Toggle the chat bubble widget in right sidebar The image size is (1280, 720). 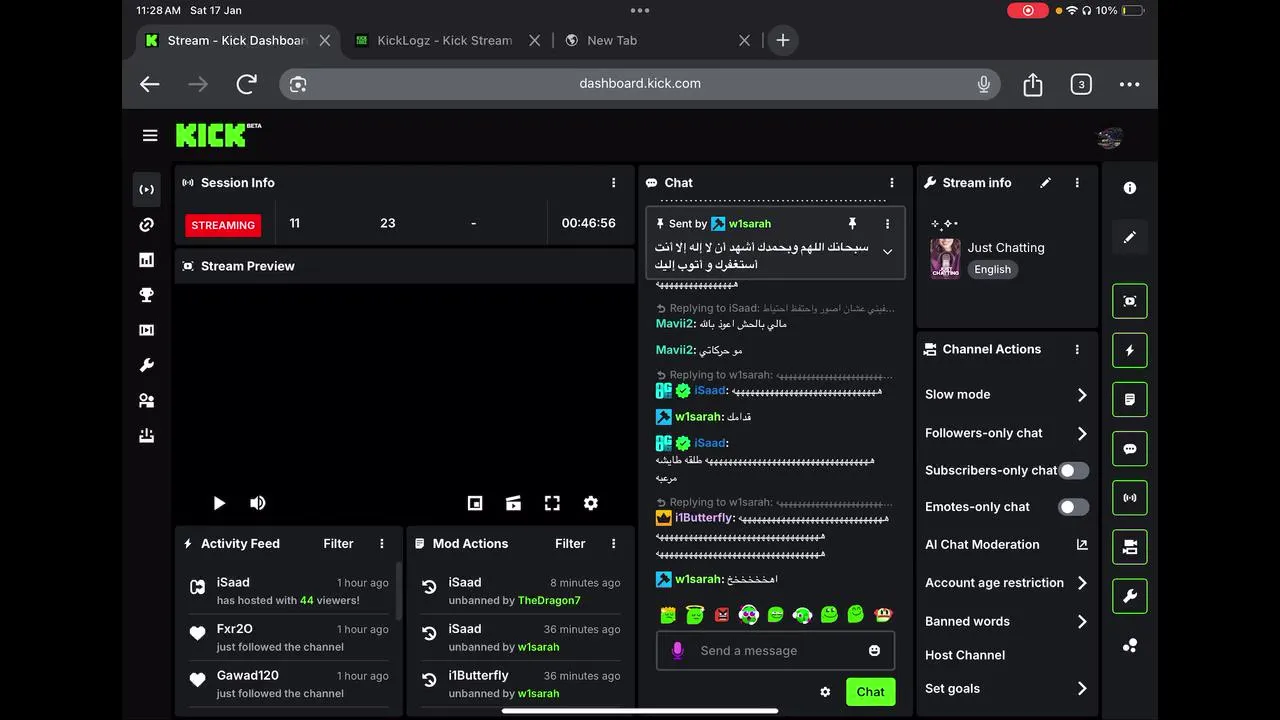click(1130, 449)
